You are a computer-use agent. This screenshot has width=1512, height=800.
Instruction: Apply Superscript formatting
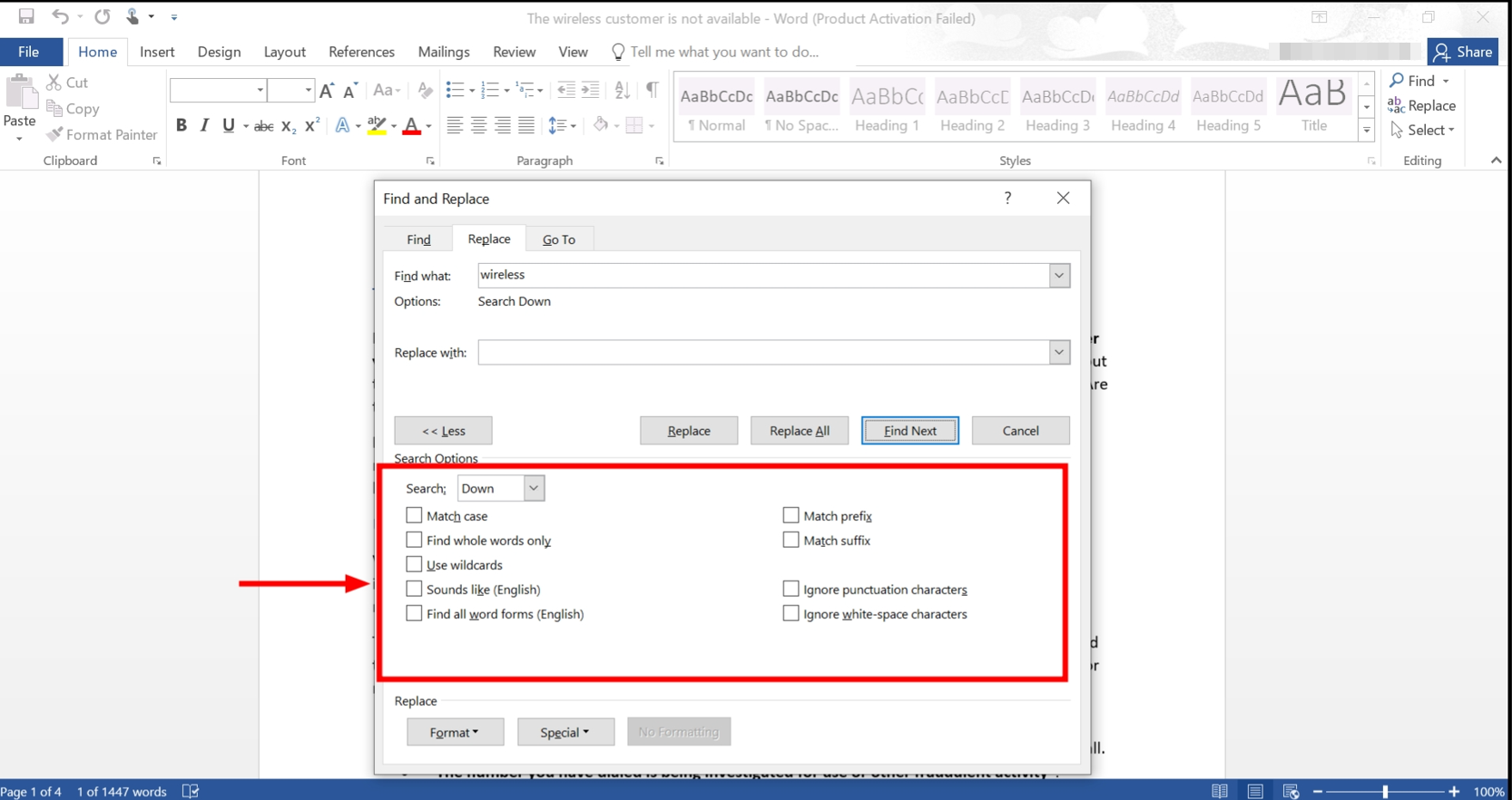(312, 125)
